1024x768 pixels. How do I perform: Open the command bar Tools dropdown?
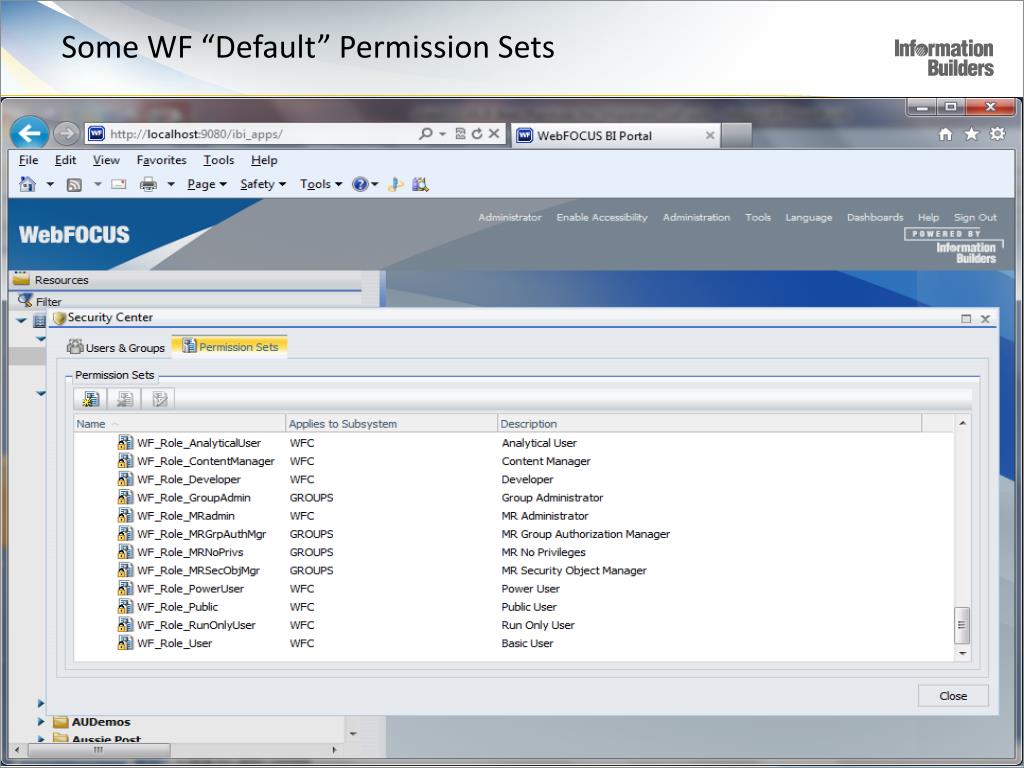pos(321,185)
